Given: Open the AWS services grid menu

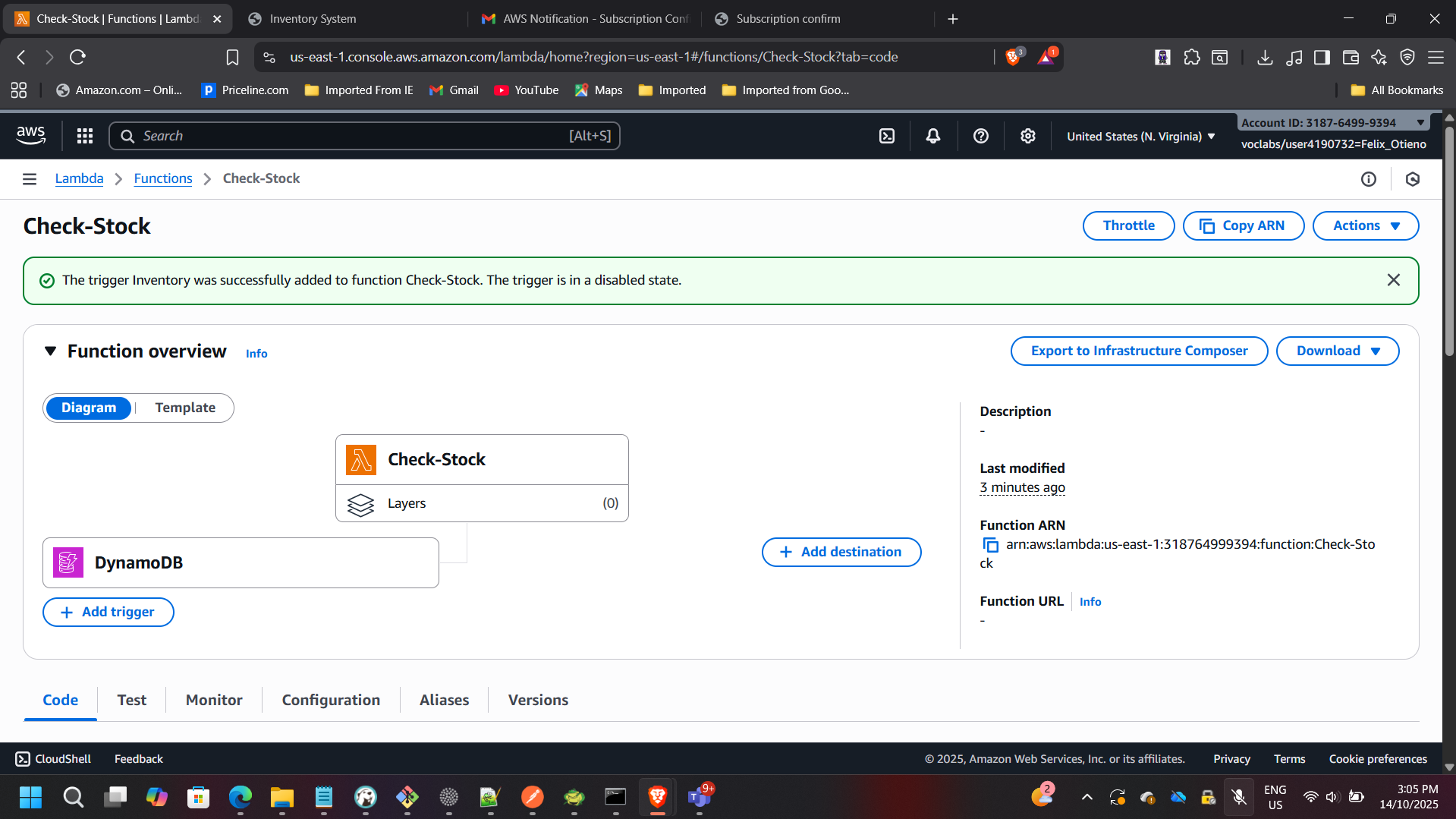Looking at the screenshot, I should [84, 135].
